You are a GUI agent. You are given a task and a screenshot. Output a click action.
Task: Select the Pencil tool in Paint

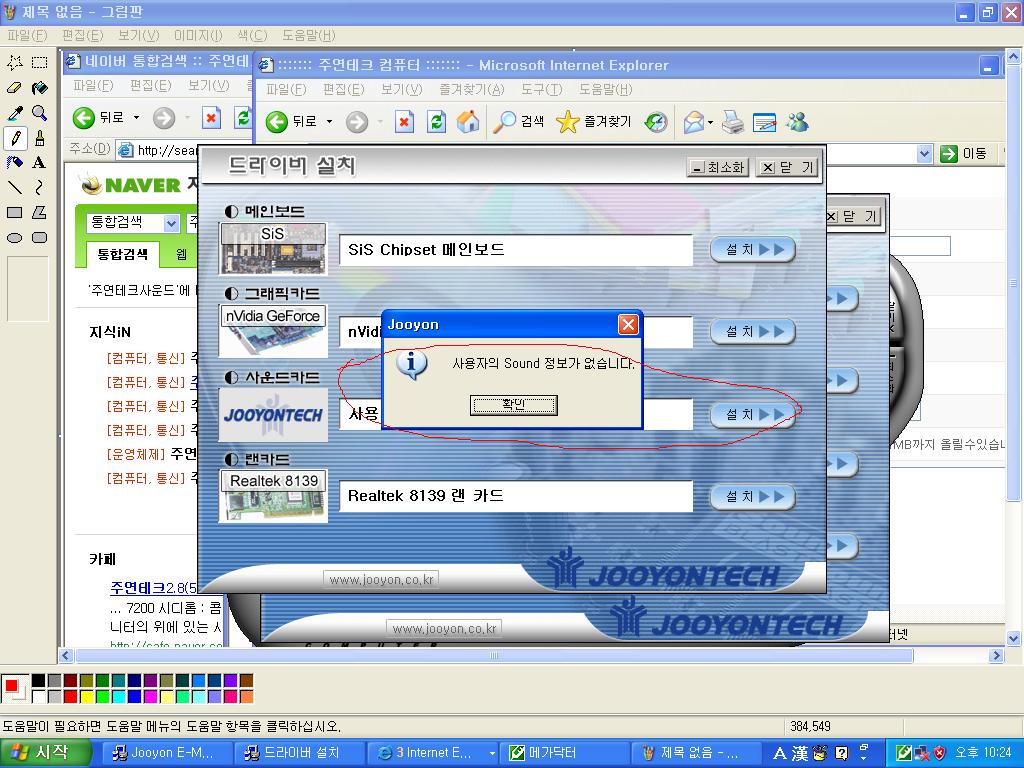coord(15,138)
